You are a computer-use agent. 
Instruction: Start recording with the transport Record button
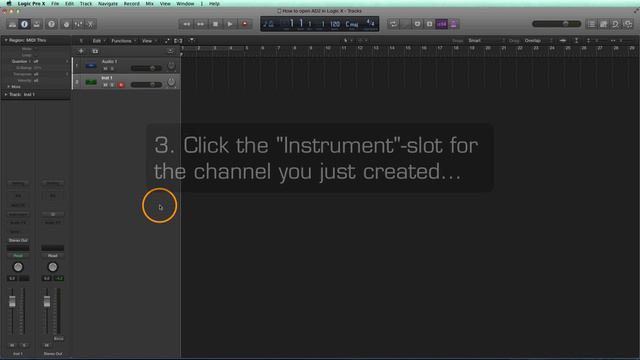pos(244,24)
